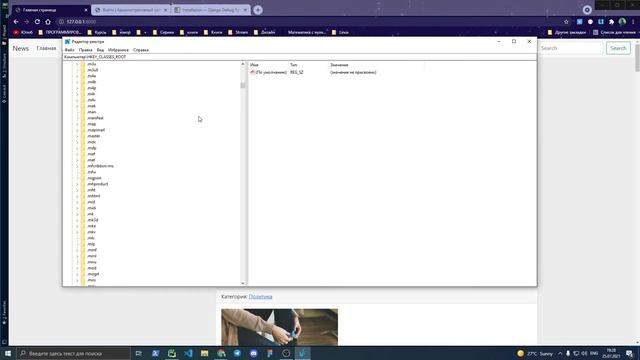Select the .man tree item

click(92, 112)
